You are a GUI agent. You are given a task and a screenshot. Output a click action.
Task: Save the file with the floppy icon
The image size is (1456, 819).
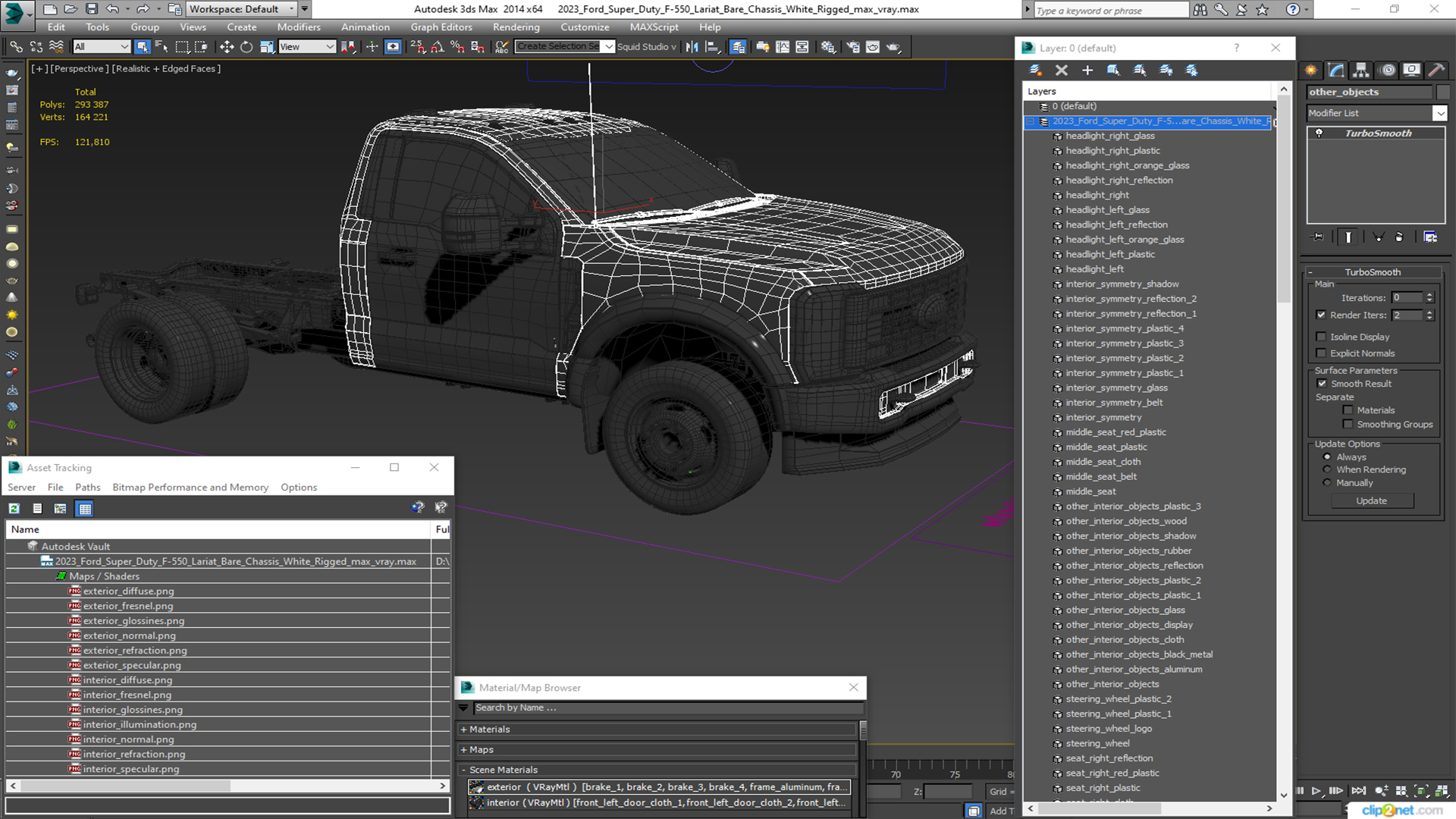91,9
